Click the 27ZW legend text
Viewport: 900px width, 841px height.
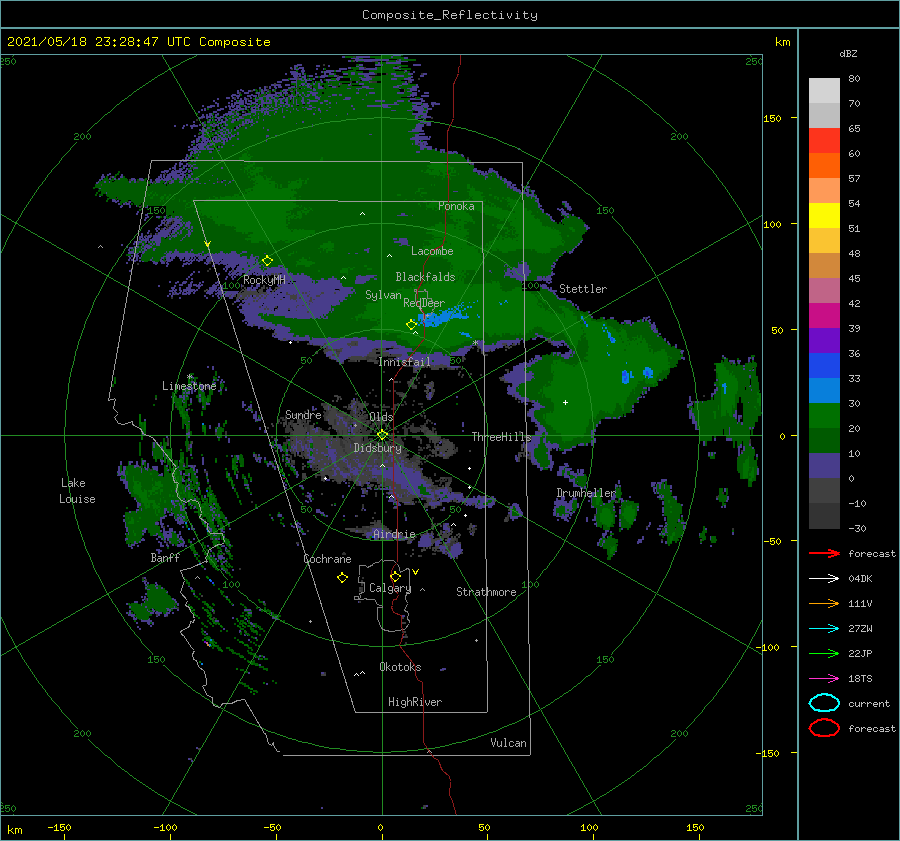pos(860,629)
